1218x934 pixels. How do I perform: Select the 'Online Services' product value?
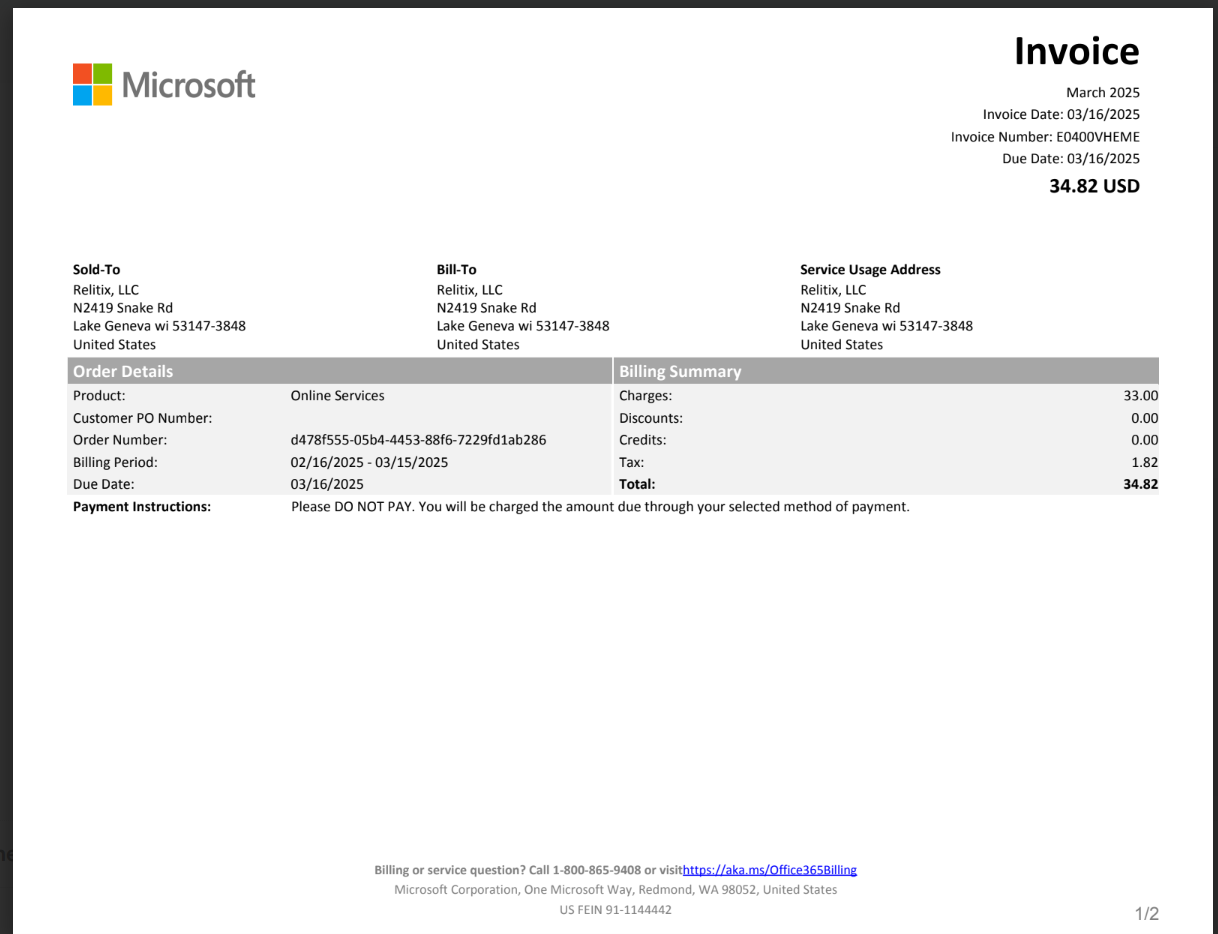(x=337, y=396)
